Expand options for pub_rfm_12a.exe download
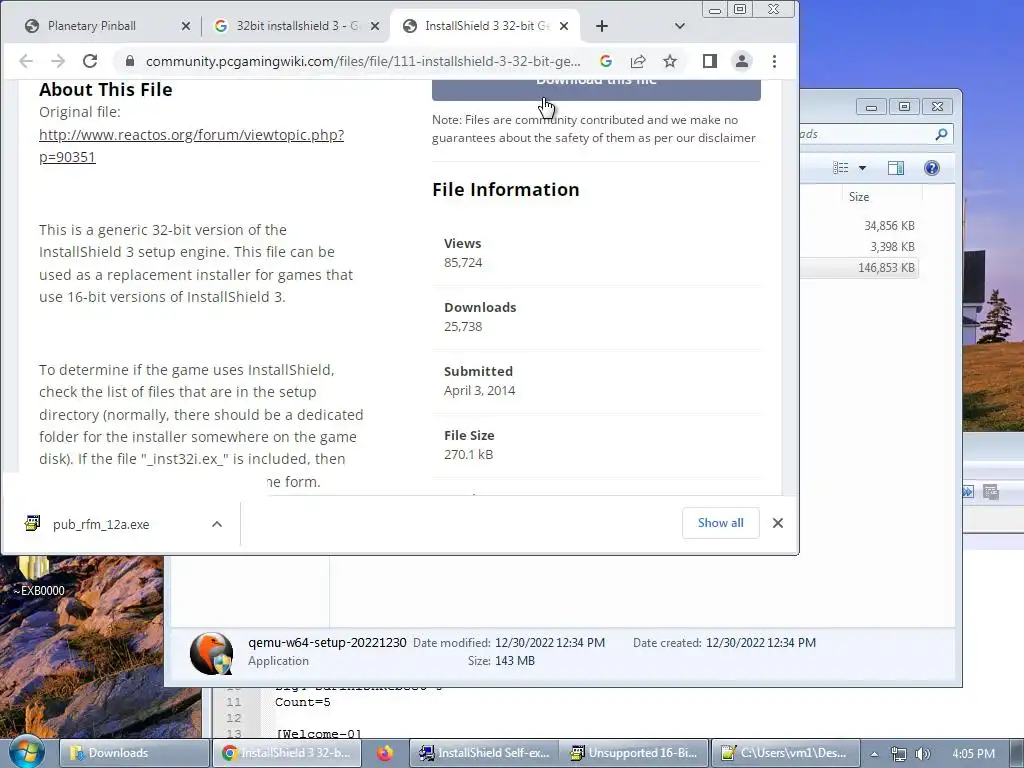1024x768 pixels. (x=217, y=524)
